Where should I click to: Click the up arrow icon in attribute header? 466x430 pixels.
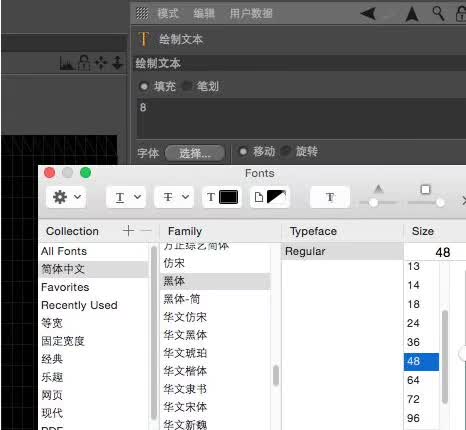click(412, 14)
